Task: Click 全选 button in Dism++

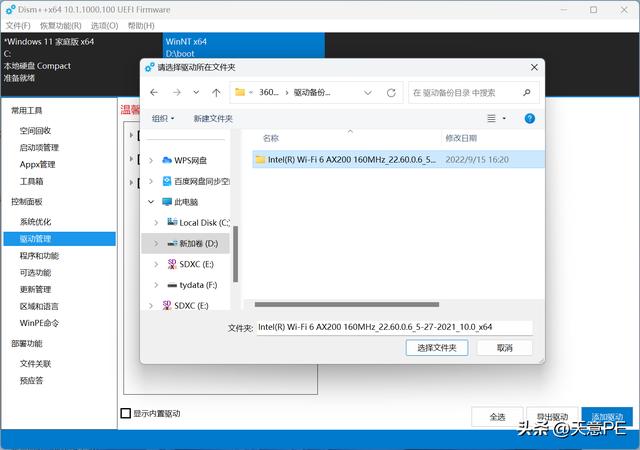Action: pos(497,417)
